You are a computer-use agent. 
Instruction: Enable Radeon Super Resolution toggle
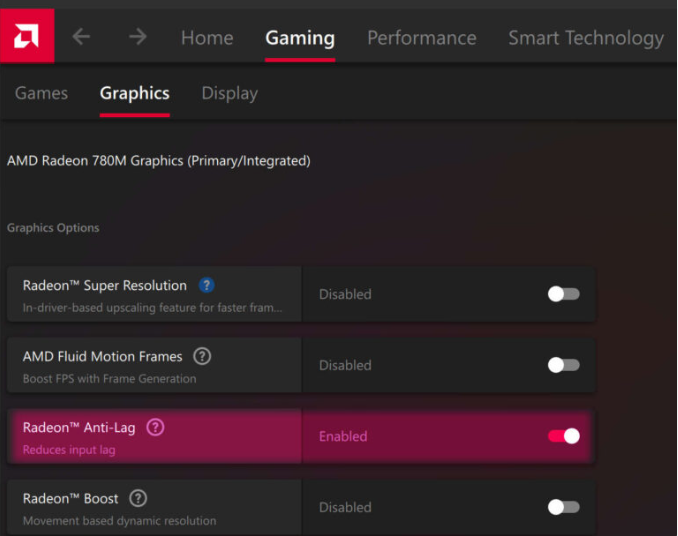[x=563, y=294]
